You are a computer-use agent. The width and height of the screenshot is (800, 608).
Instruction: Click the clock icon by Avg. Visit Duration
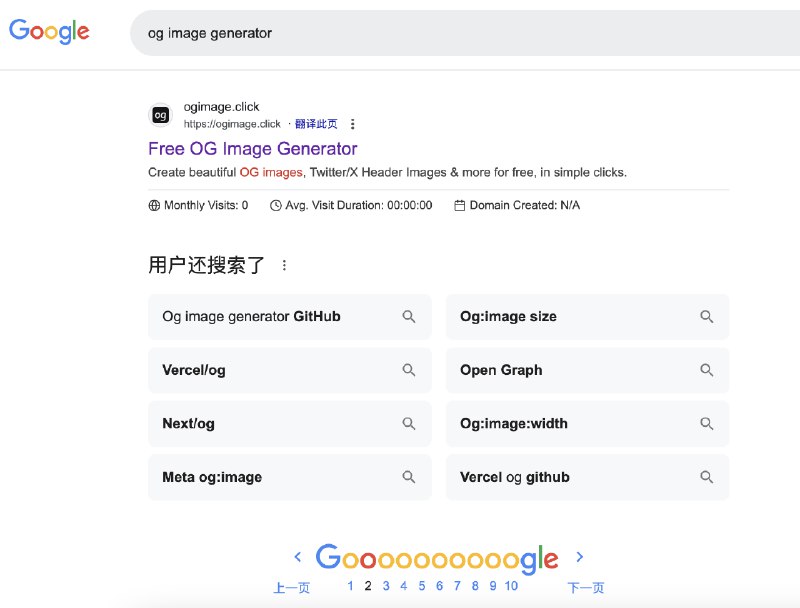[276, 205]
